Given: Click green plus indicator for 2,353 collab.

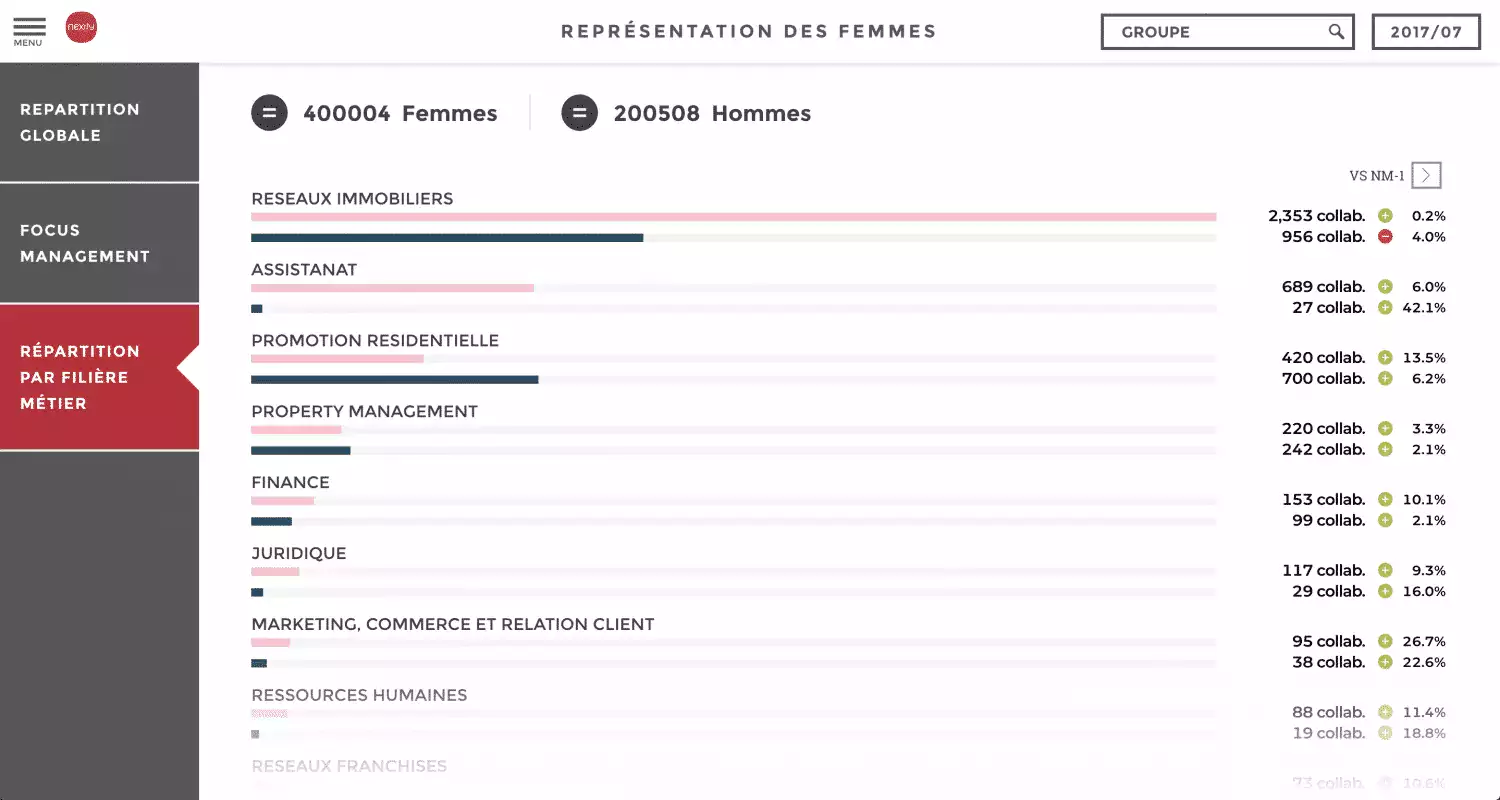Looking at the screenshot, I should (1385, 216).
